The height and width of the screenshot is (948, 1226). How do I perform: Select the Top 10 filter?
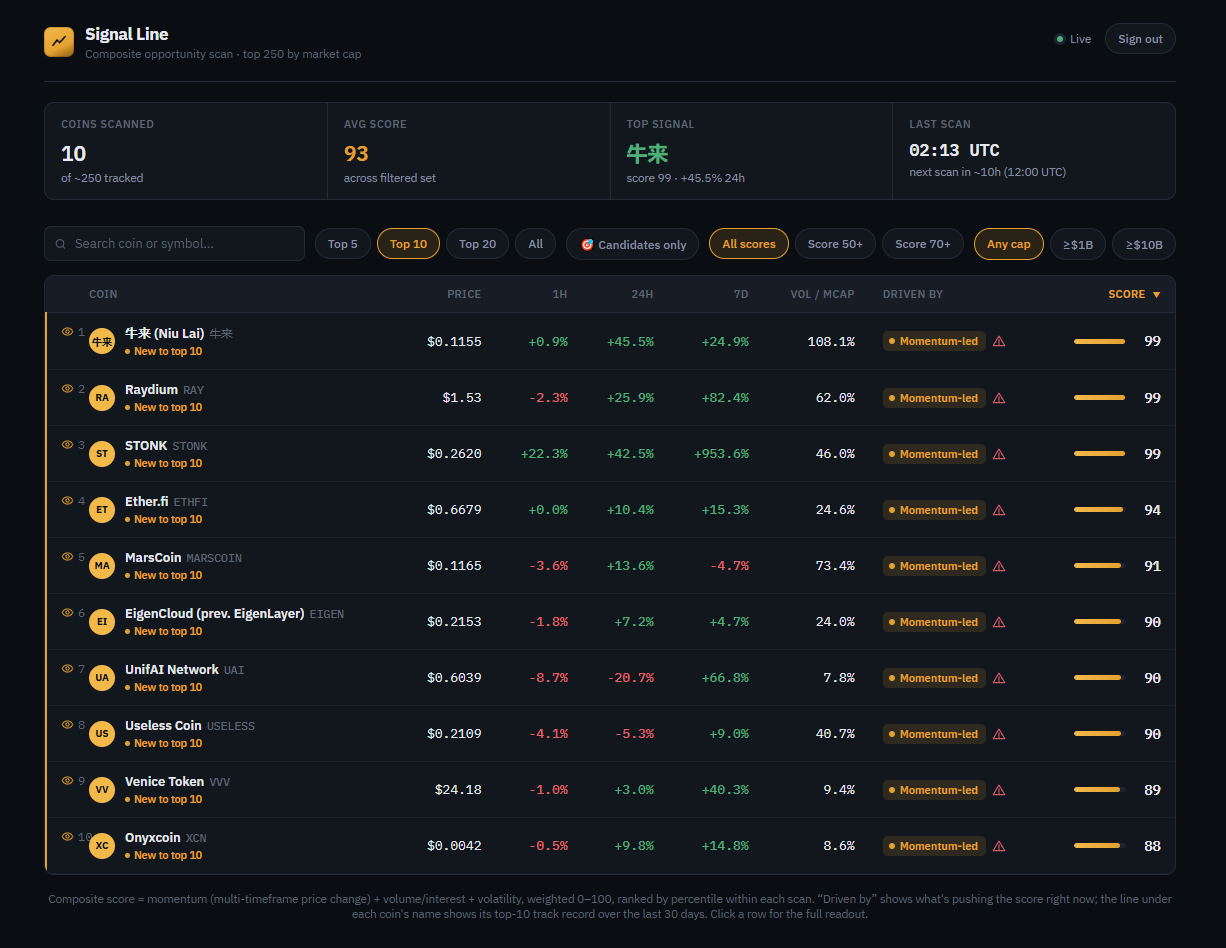pyautogui.click(x=408, y=244)
